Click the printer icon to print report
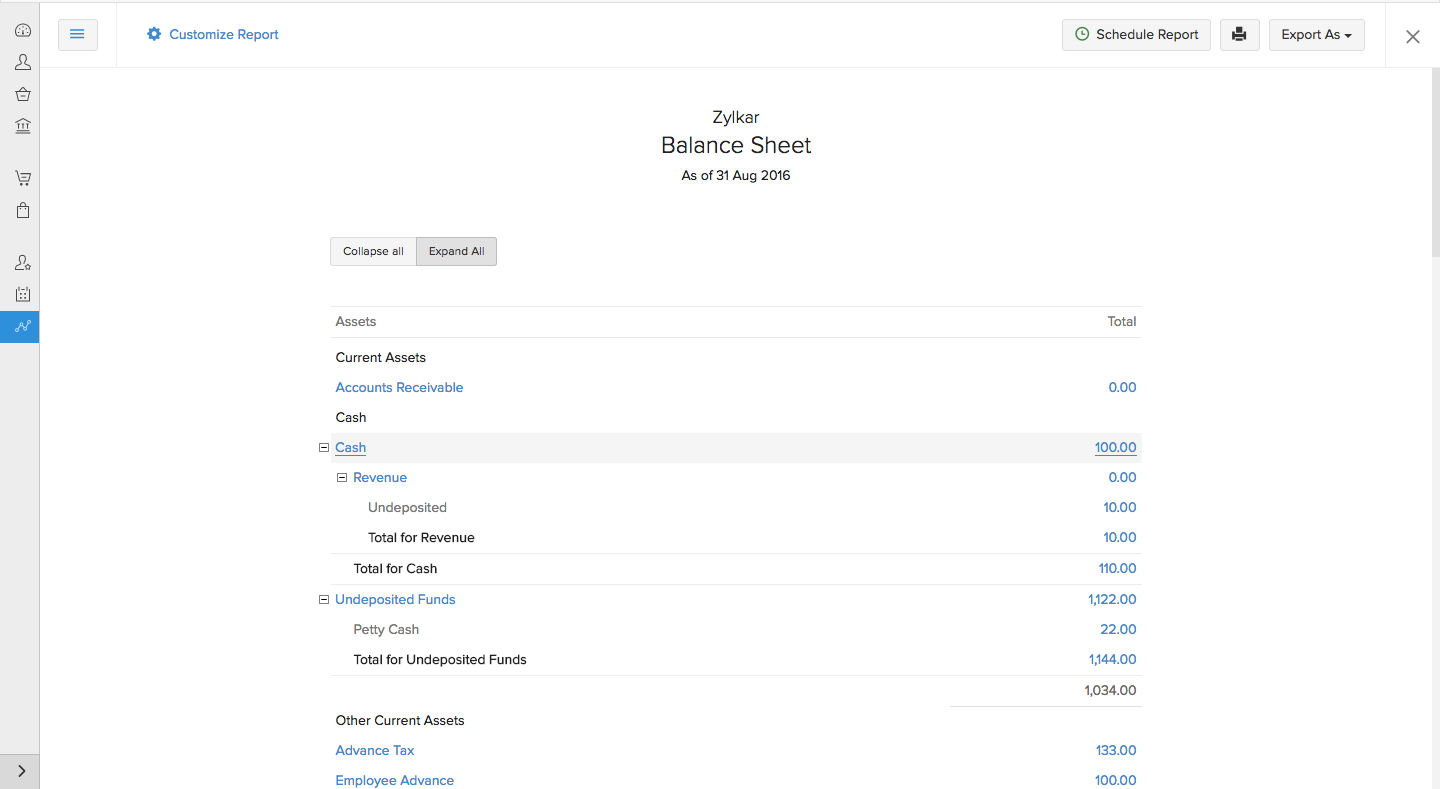The width and height of the screenshot is (1440, 789). [x=1239, y=35]
